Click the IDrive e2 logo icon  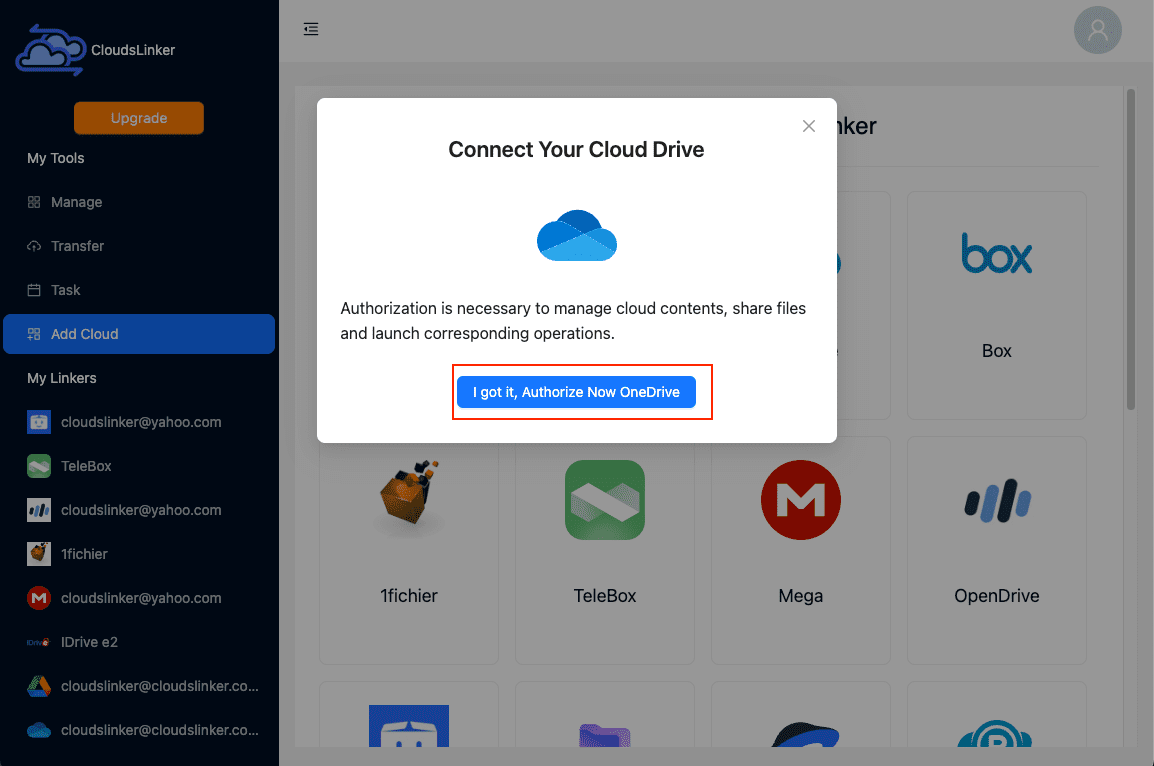coord(39,642)
